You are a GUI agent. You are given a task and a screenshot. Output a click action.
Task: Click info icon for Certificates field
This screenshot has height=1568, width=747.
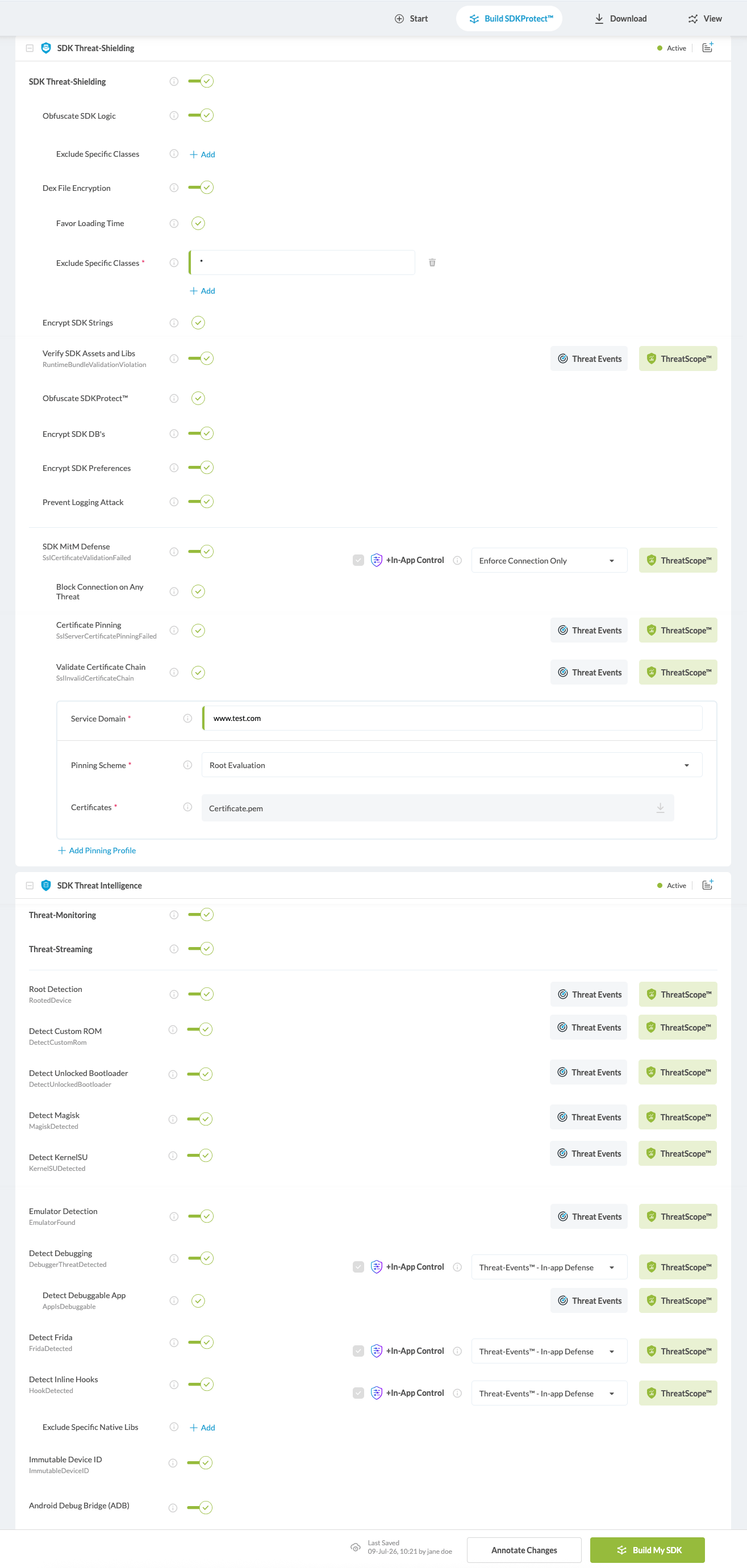point(187,807)
